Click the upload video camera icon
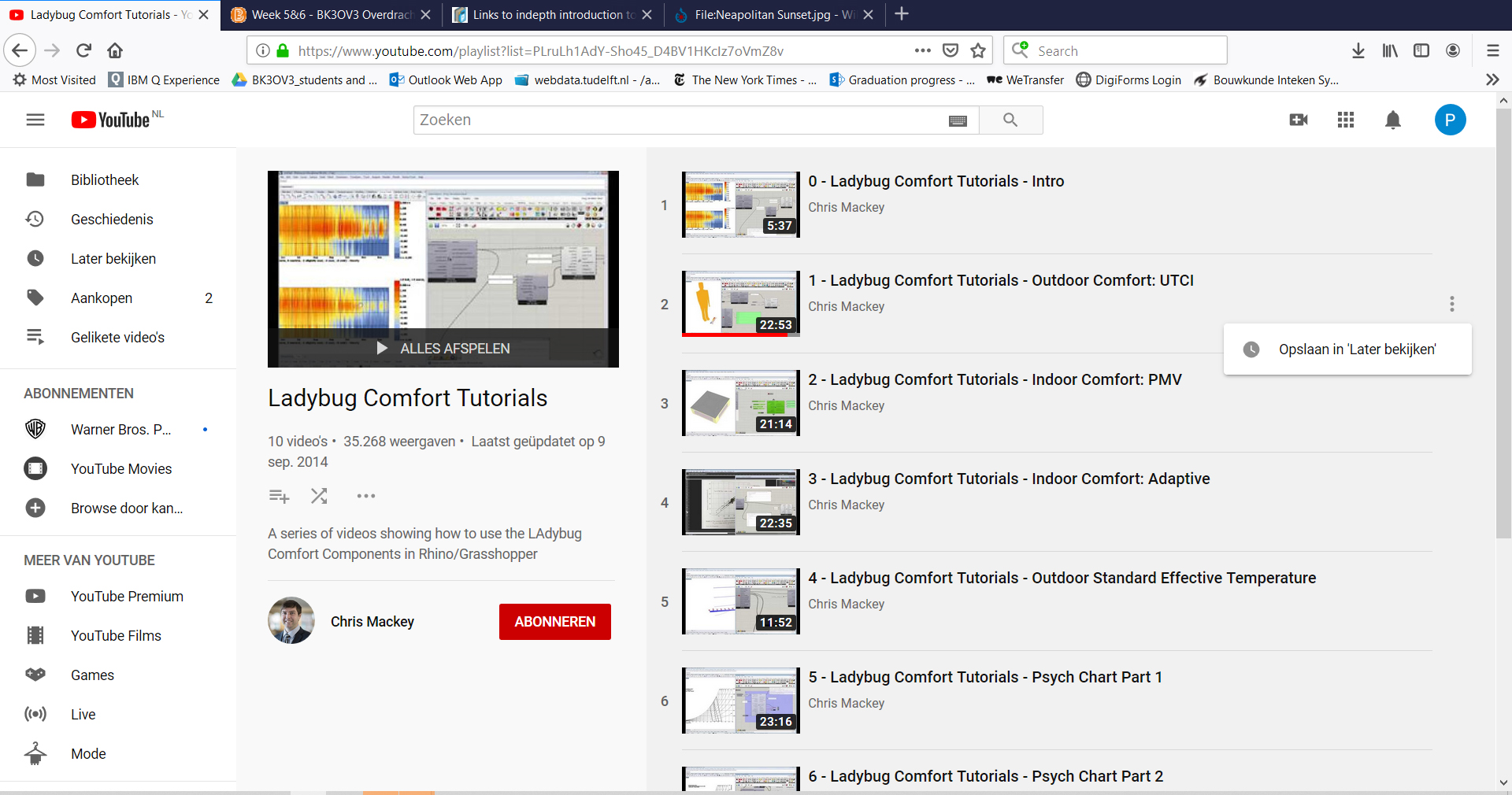 tap(1299, 120)
